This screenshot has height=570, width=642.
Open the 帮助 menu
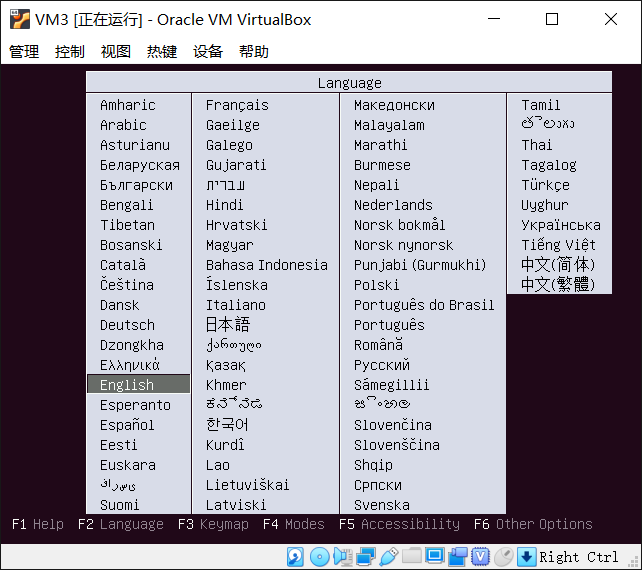coord(254,52)
